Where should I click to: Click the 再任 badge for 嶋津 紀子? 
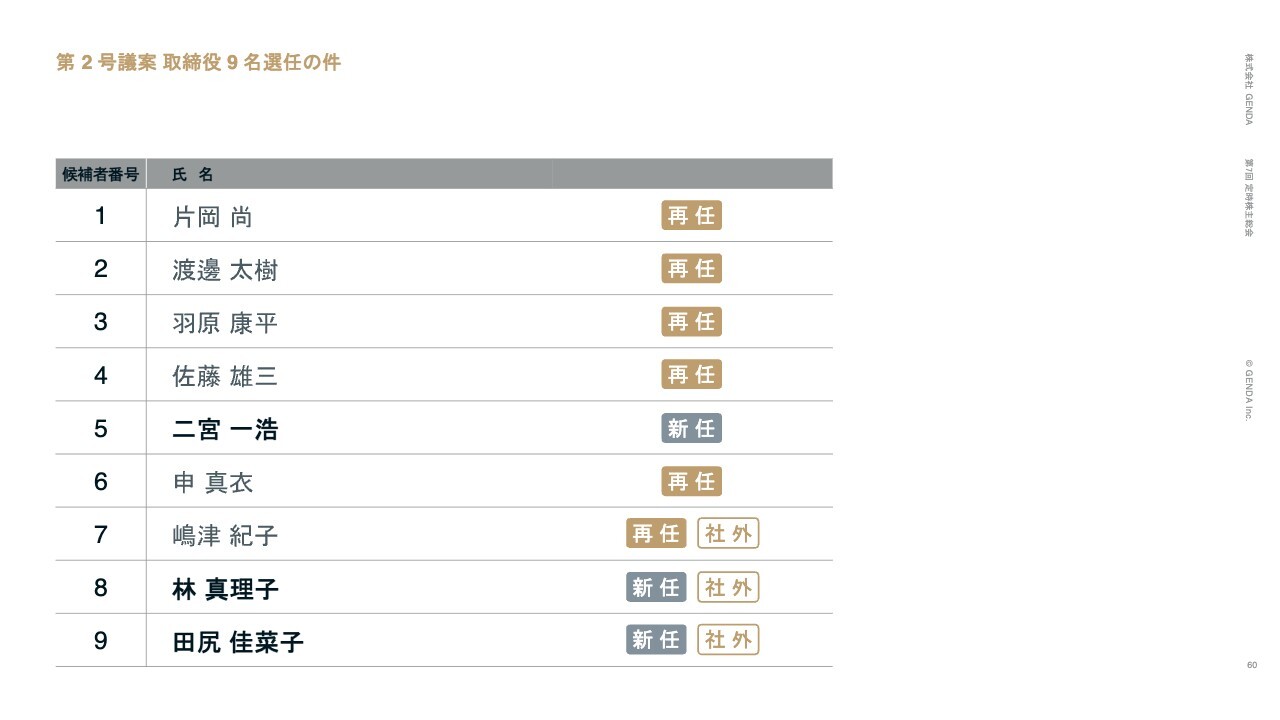[x=656, y=533]
